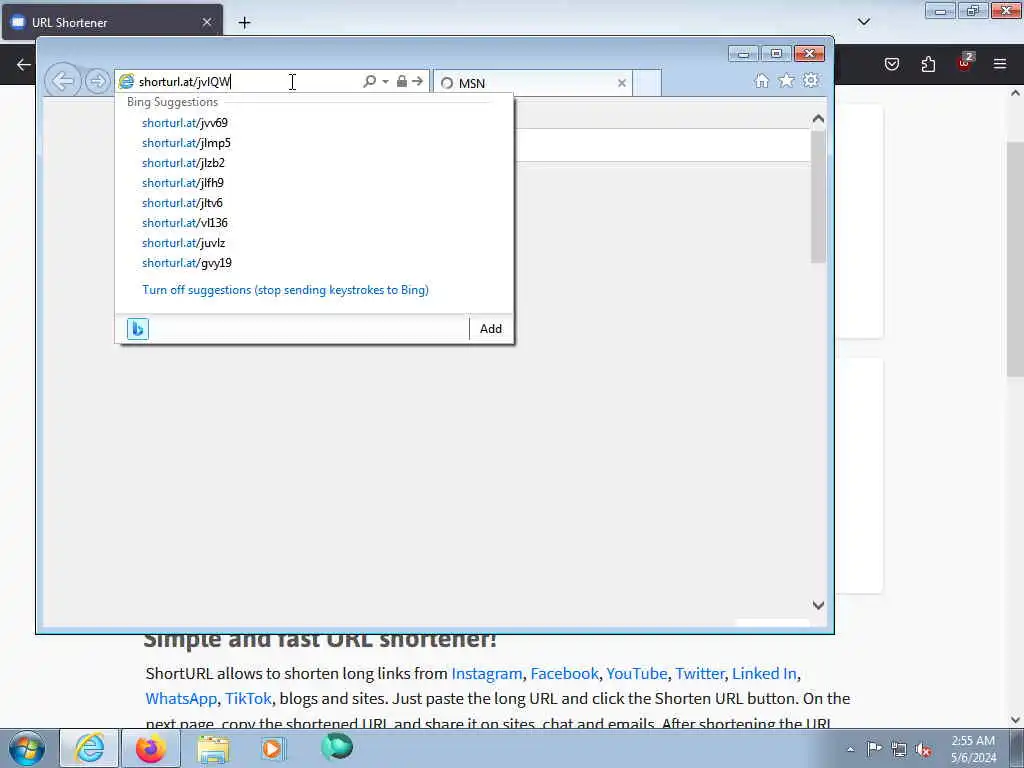This screenshot has height=768, width=1024.
Task: Click the Go arrow in the address bar
Action: click(x=417, y=81)
